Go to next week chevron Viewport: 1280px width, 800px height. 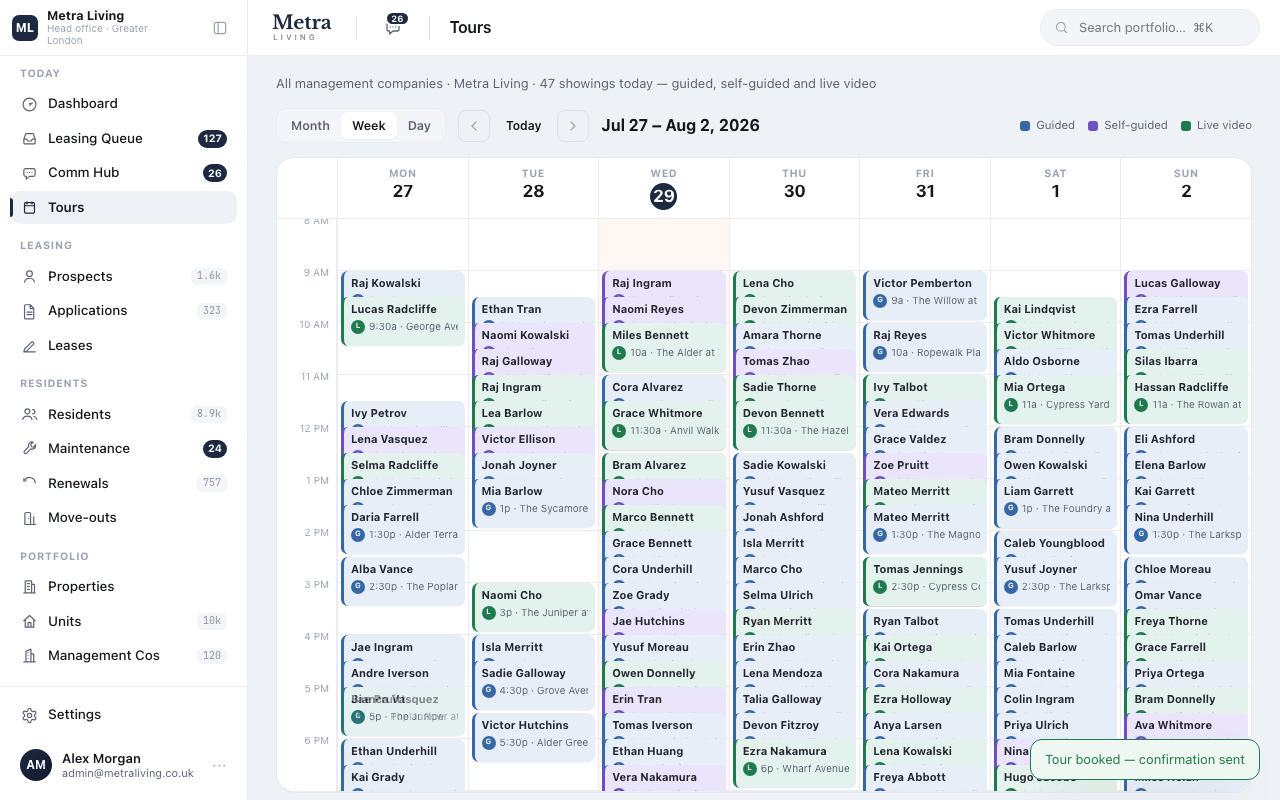[573, 126]
